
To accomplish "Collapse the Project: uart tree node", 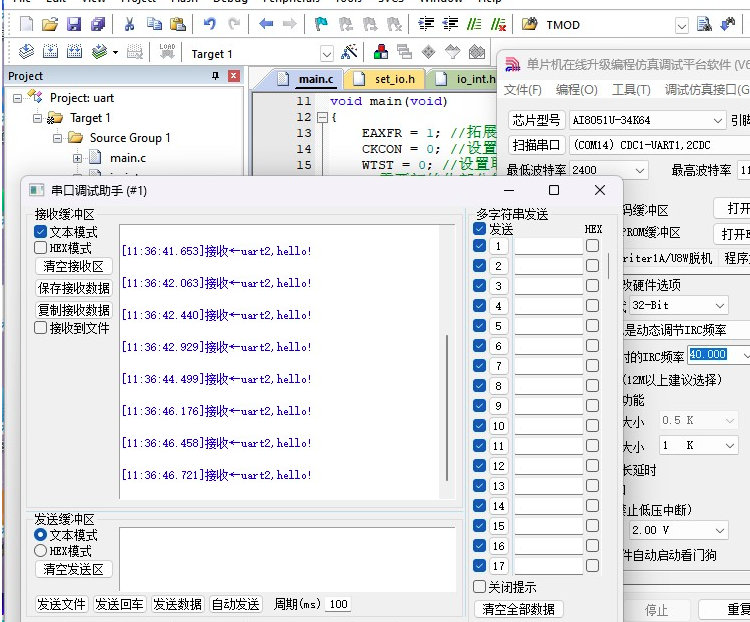I will (17, 98).
